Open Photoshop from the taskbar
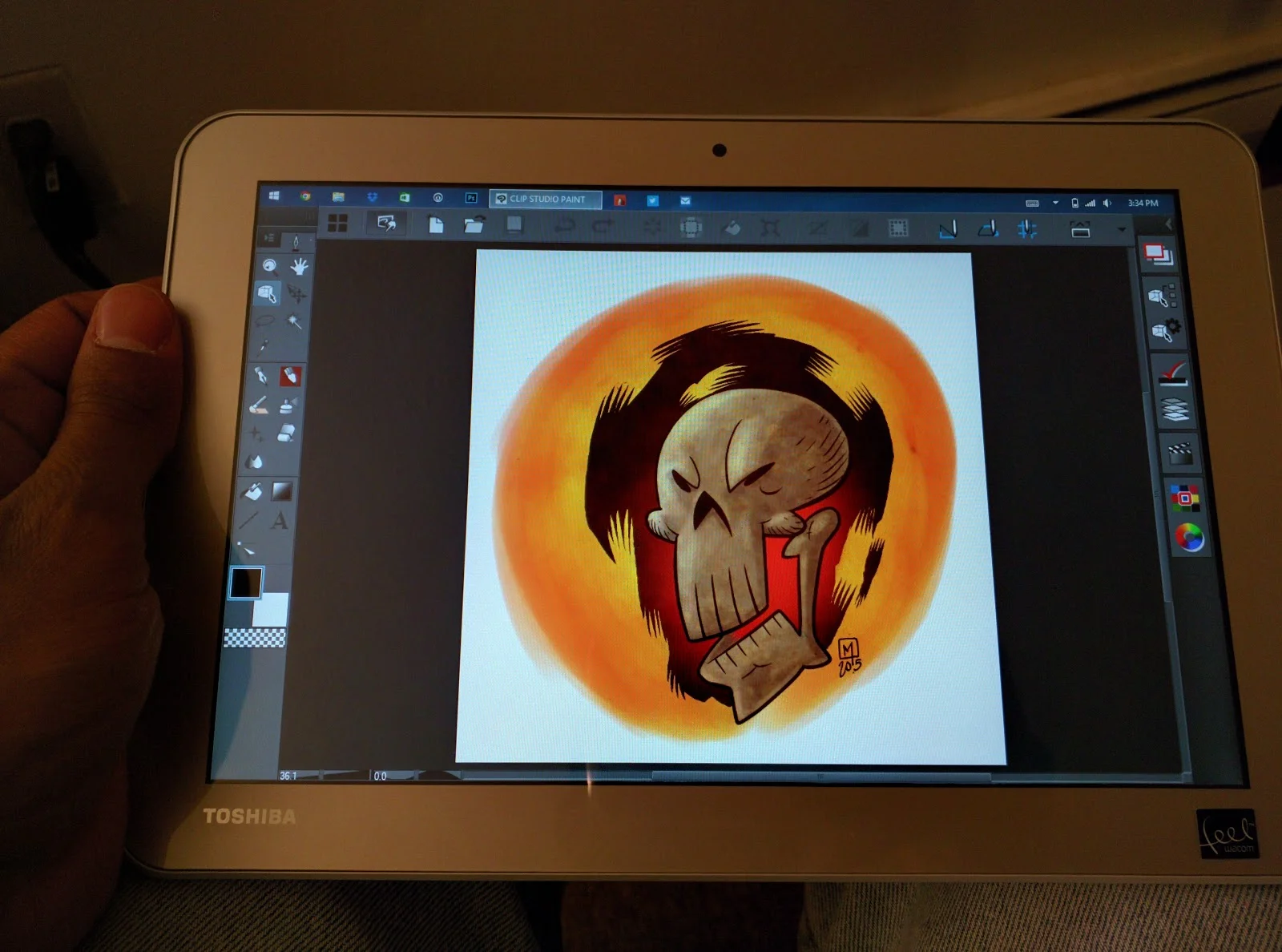The width and height of the screenshot is (1282, 952). click(471, 197)
